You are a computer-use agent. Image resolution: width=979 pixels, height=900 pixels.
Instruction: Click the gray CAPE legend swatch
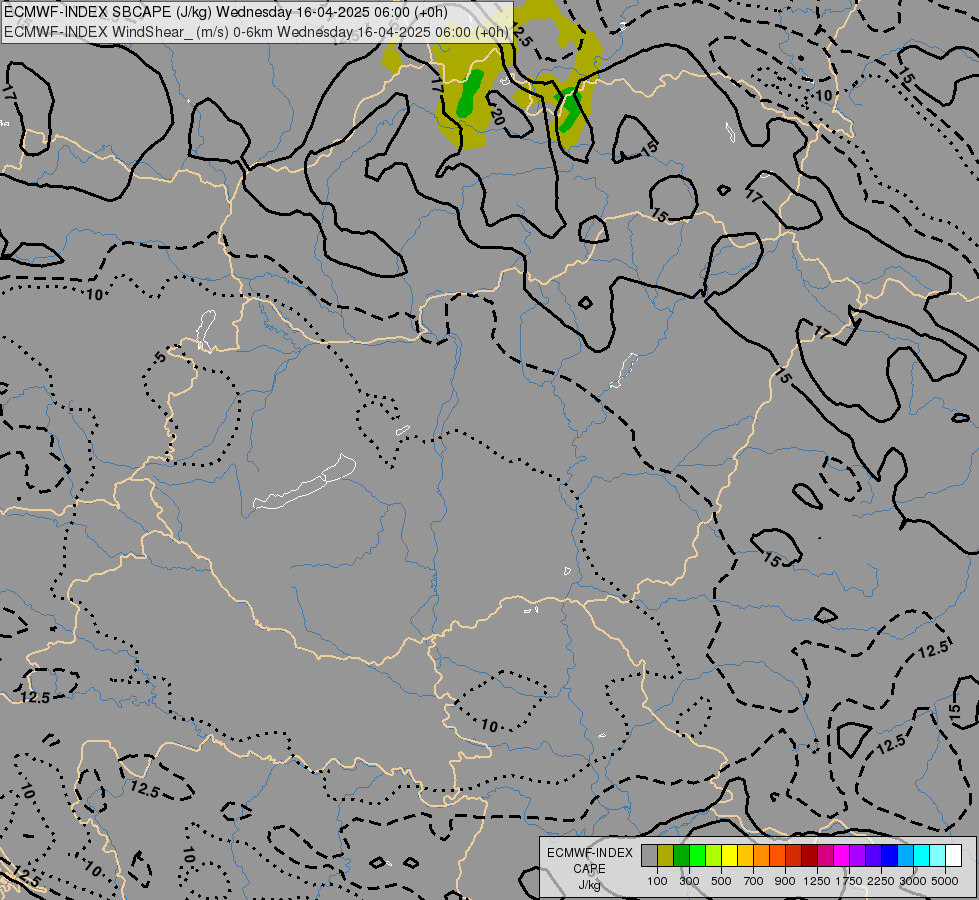(649, 855)
